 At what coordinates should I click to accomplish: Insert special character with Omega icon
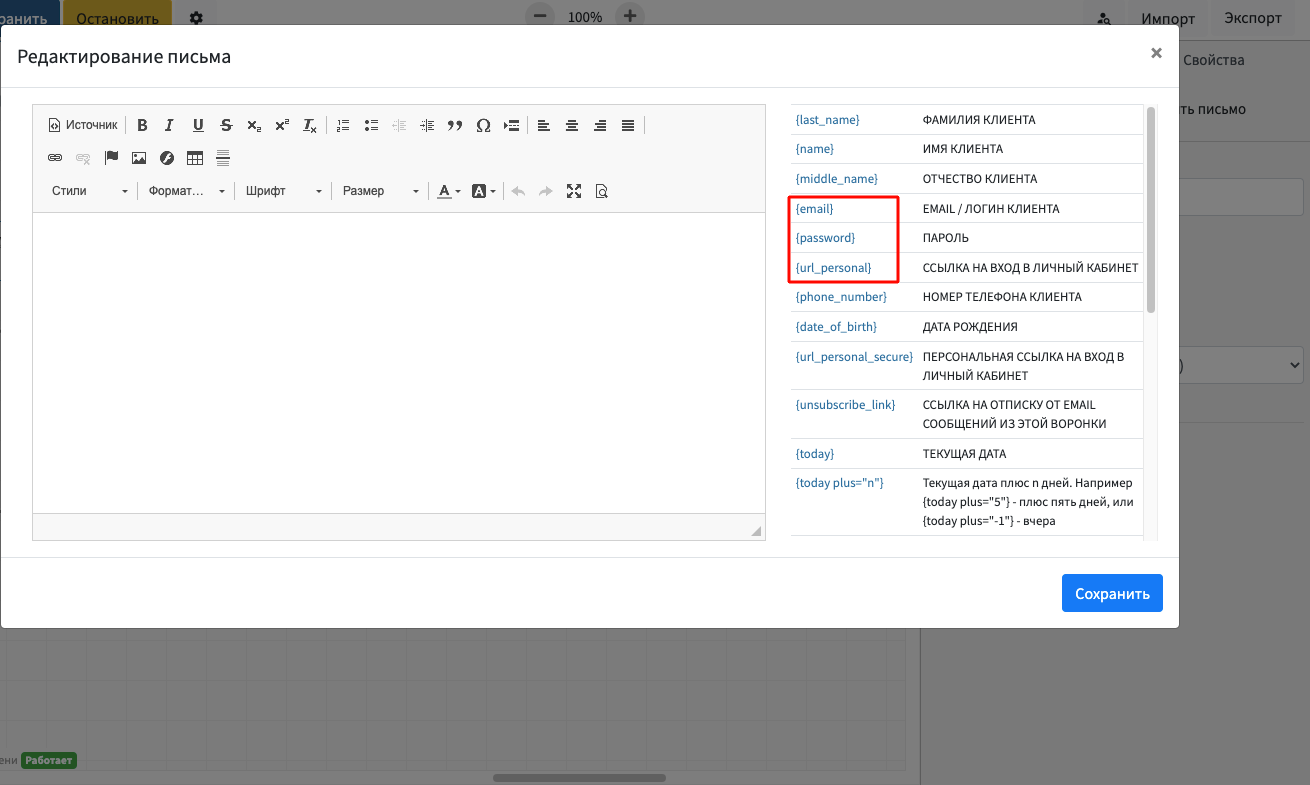point(483,125)
